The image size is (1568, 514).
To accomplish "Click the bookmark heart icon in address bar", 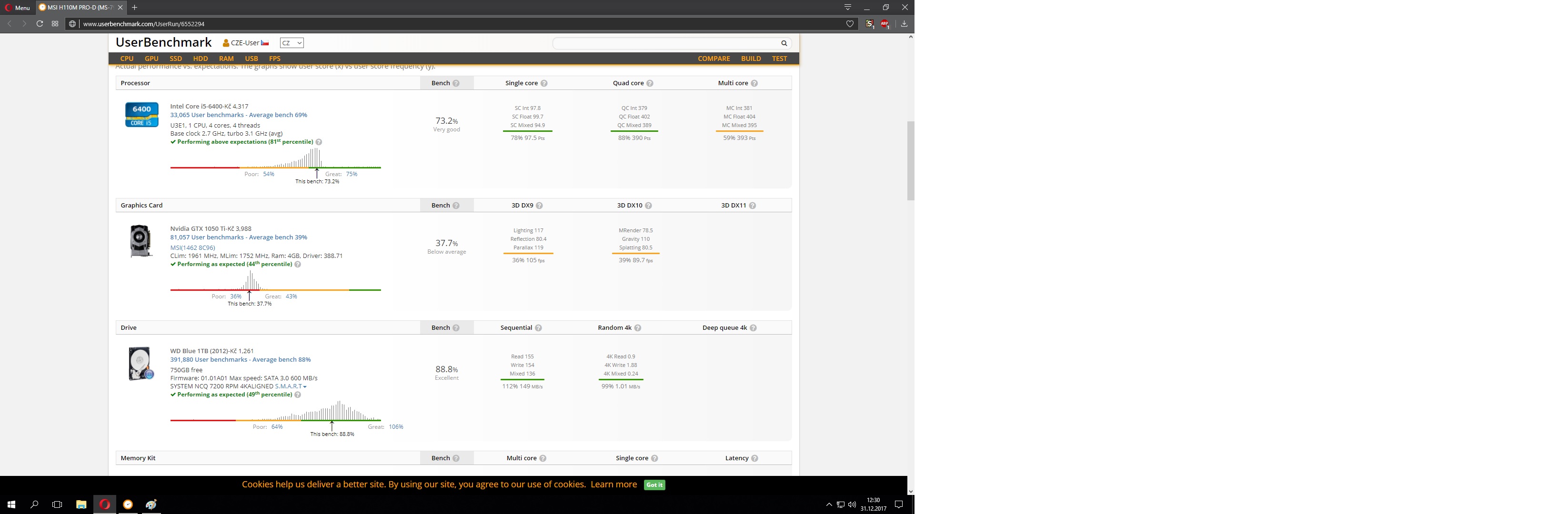I will tap(850, 24).
